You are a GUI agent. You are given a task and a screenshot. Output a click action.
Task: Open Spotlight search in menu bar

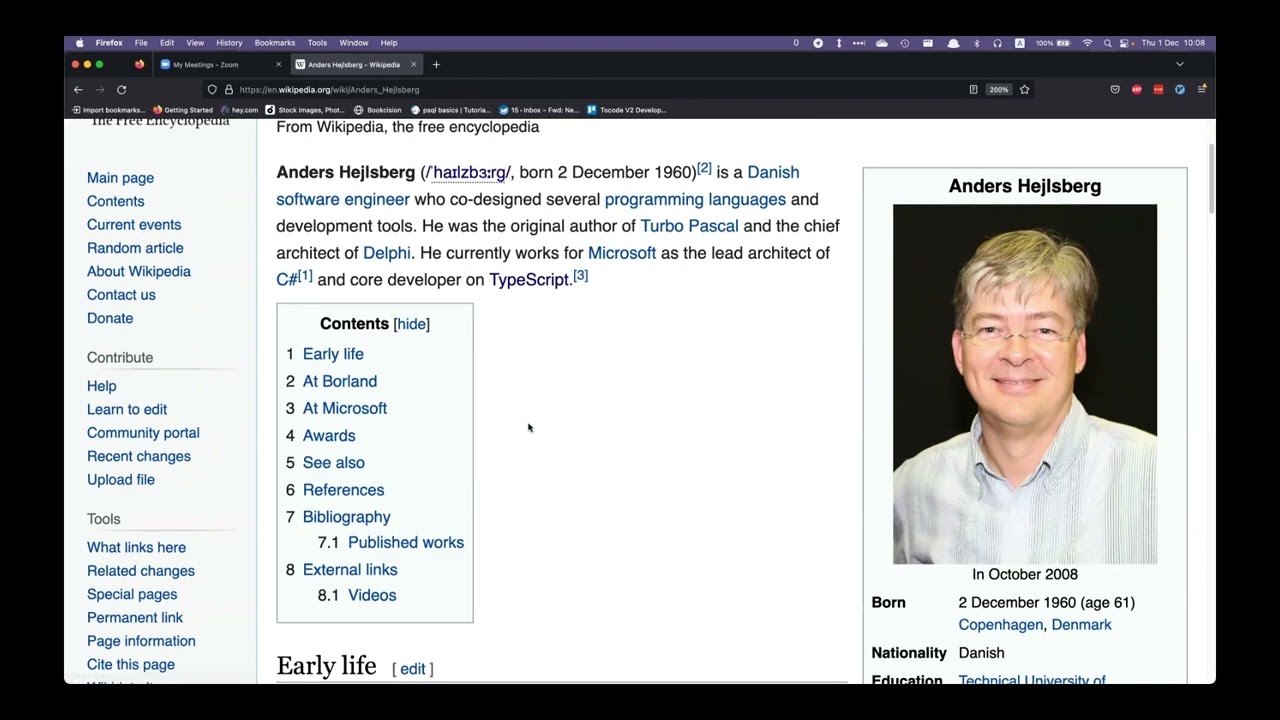tap(1107, 43)
